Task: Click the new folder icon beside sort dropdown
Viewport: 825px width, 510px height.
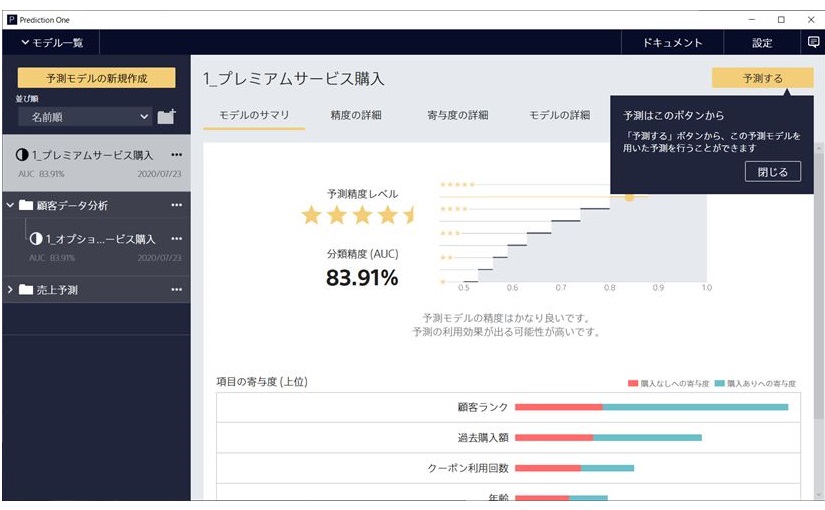Action: pos(166,116)
